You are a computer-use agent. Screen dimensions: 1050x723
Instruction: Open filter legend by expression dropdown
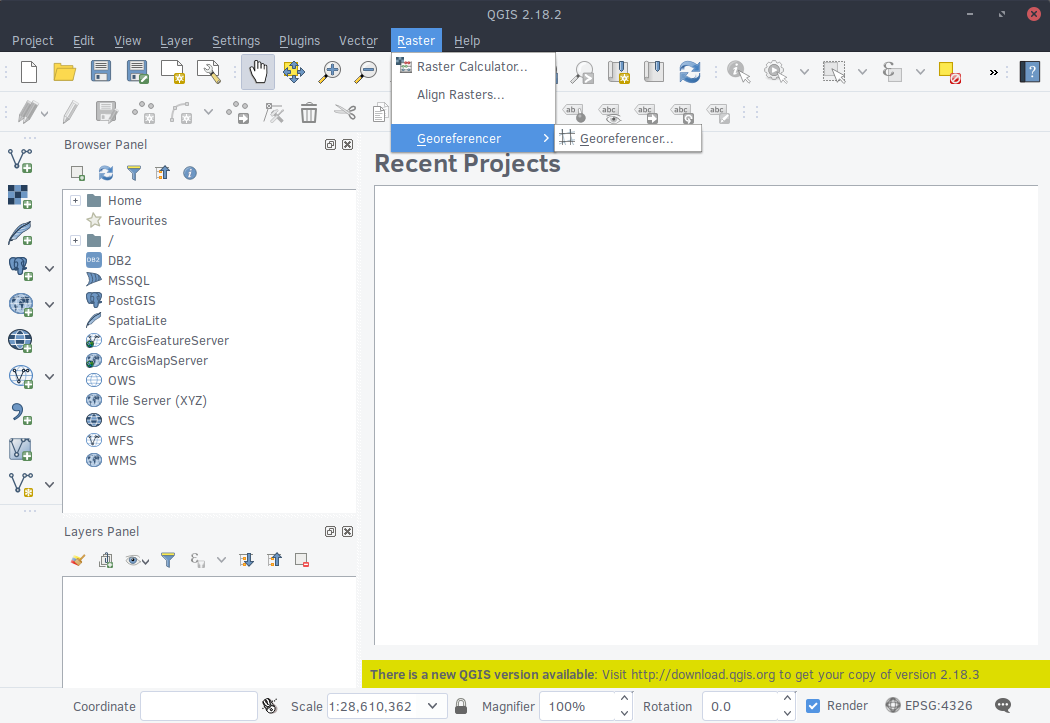pyautogui.click(x=222, y=560)
